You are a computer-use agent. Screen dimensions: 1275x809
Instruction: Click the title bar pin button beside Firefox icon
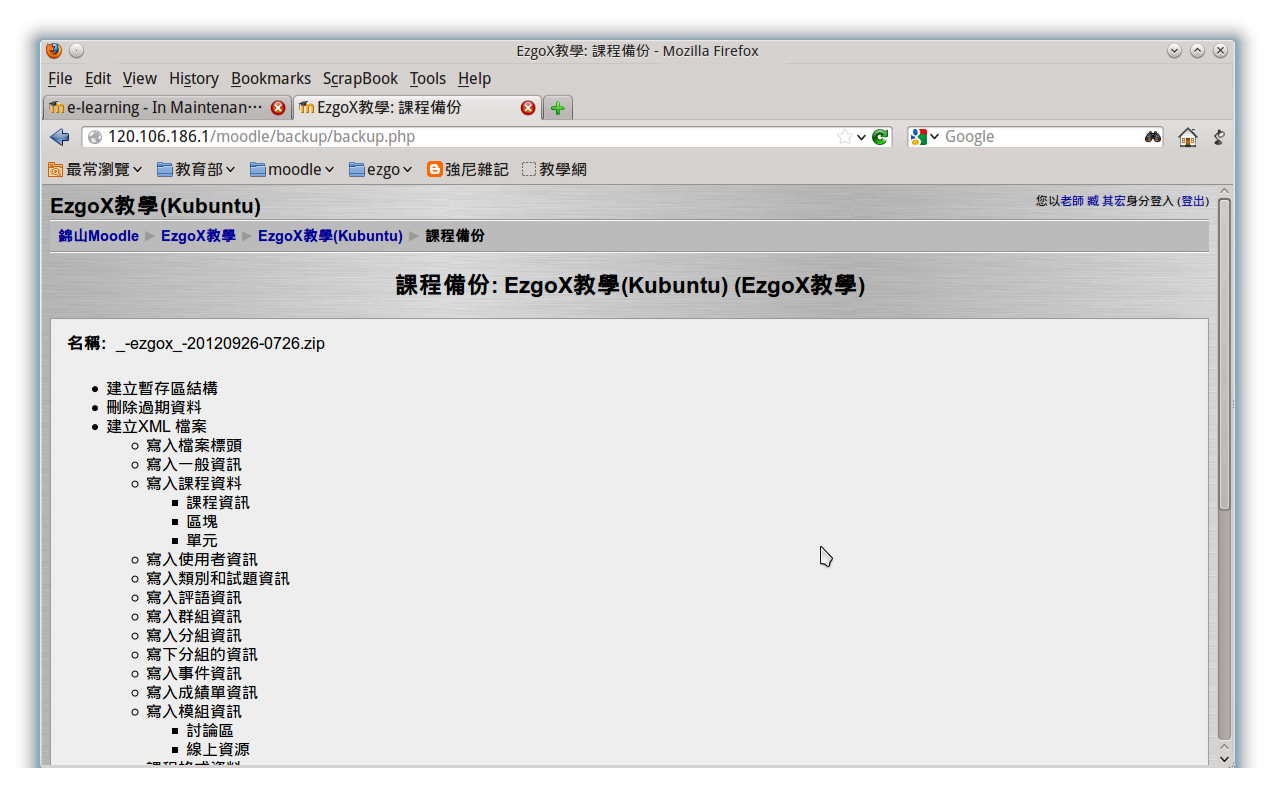[77, 50]
